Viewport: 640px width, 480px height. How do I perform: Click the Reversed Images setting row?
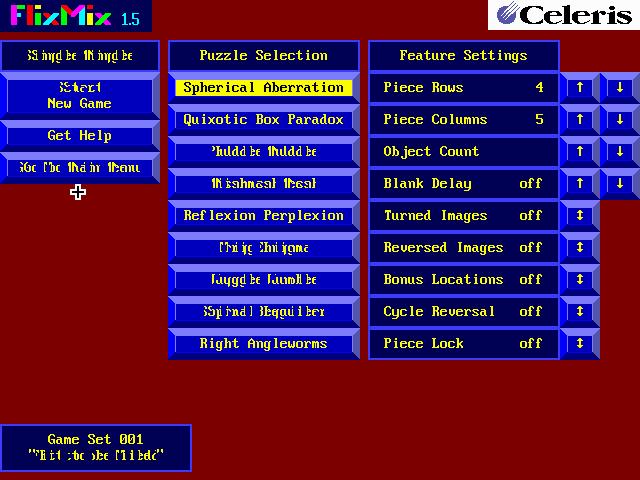coord(464,247)
